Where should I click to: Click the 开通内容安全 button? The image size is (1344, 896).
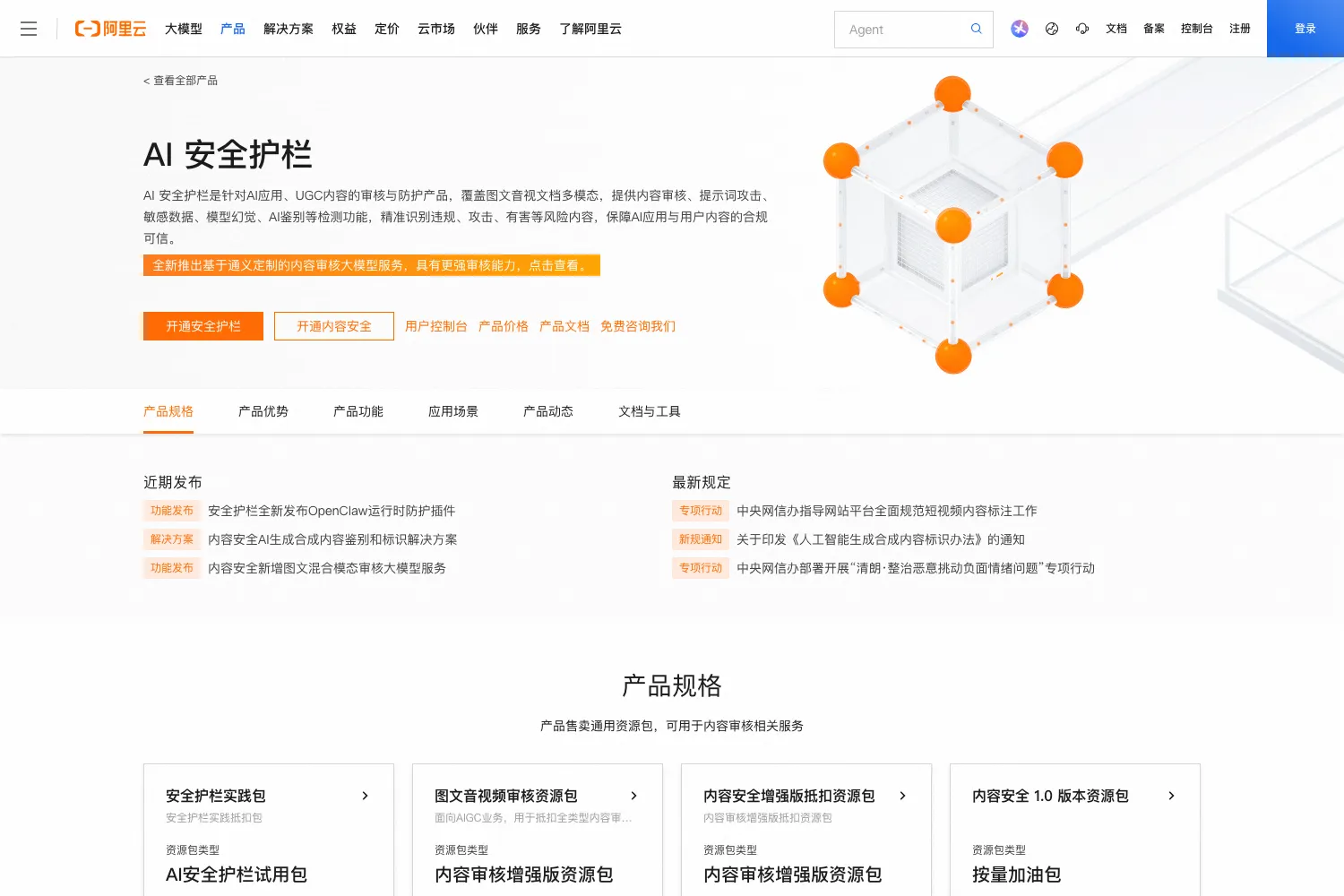334,326
